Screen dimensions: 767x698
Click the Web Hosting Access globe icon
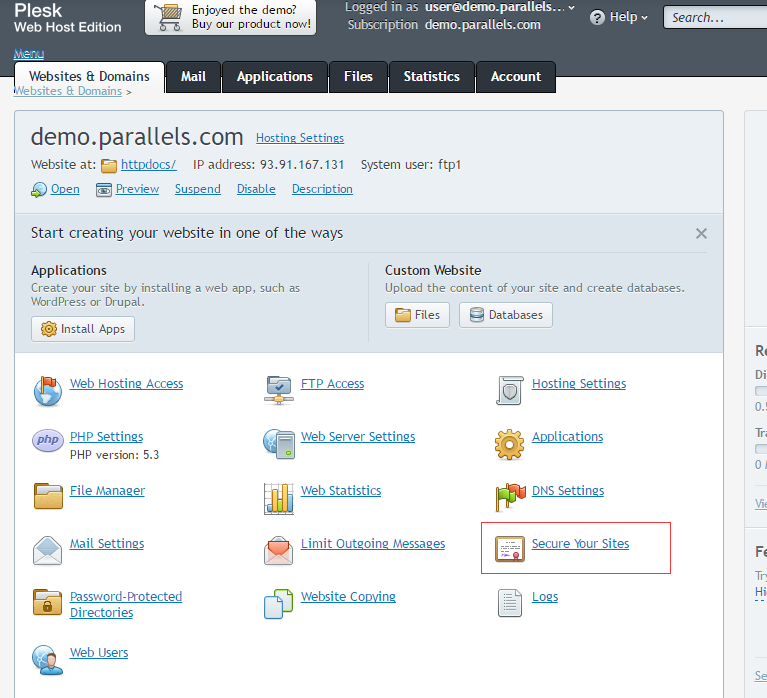click(x=47, y=391)
